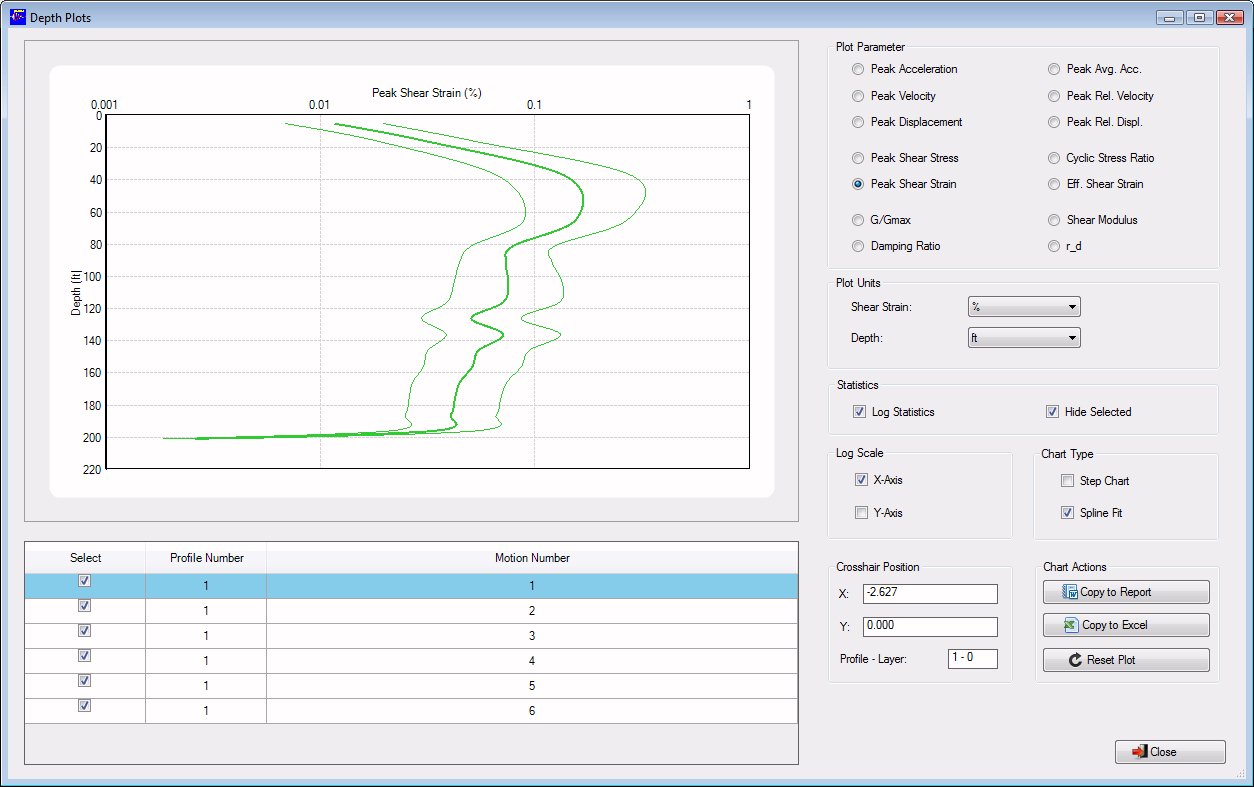The height and width of the screenshot is (787, 1254).
Task: Click the Depth [ft] axis label
Action: (x=76, y=291)
